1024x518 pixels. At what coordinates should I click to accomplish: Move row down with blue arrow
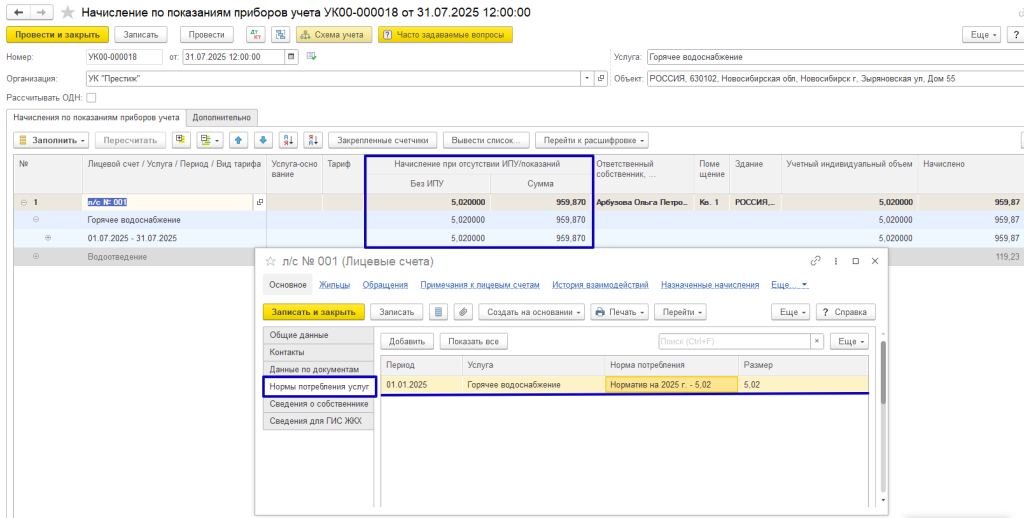262,140
